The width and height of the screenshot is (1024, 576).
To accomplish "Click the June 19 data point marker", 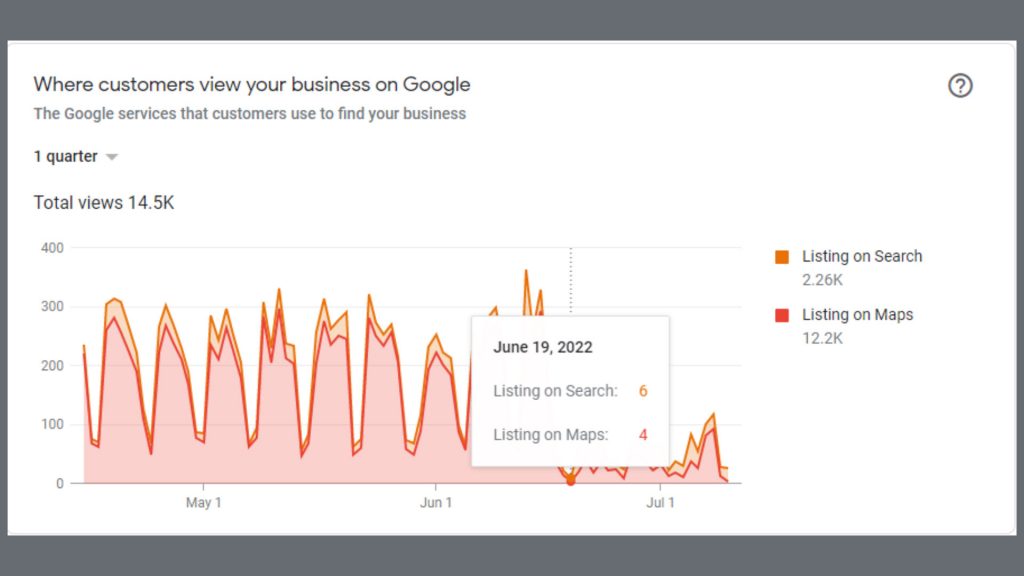I will pyautogui.click(x=571, y=481).
